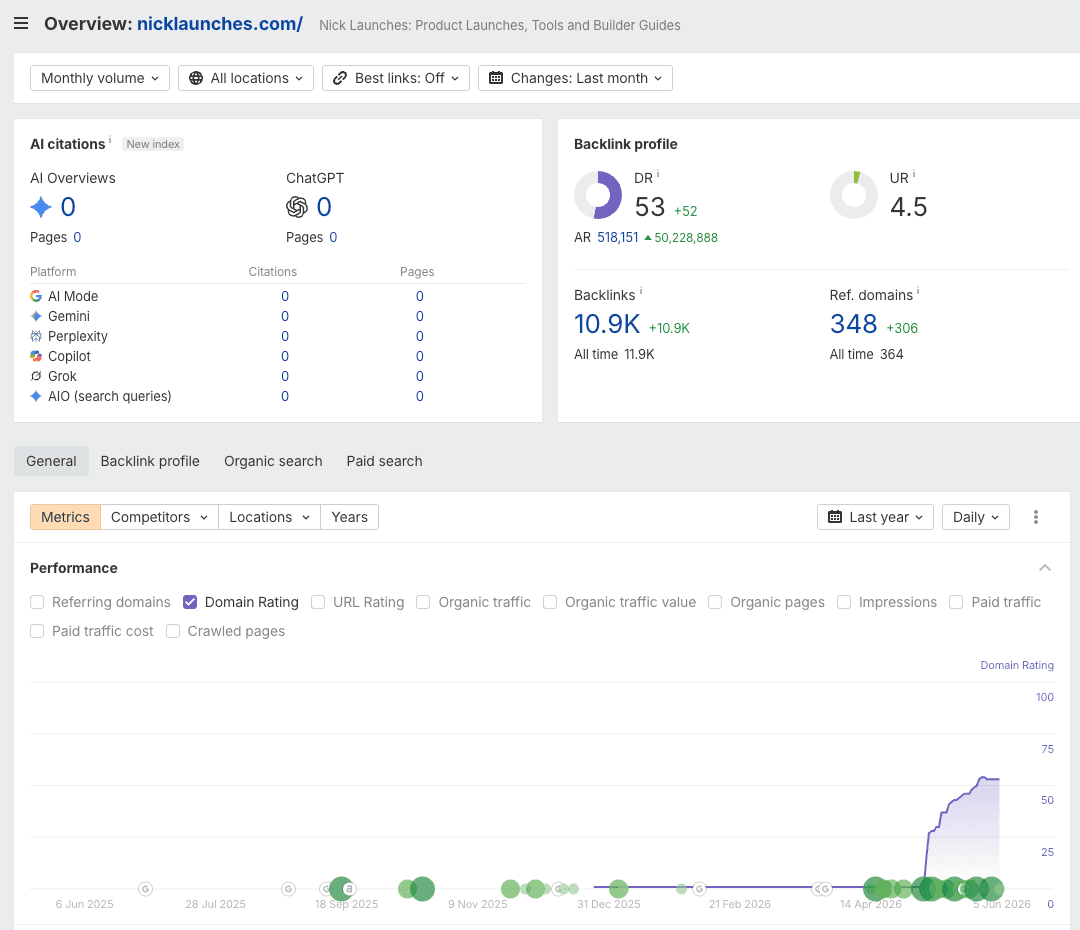The image size is (1080, 930).
Task: Open the Changes: Last month dropdown
Action: point(576,78)
